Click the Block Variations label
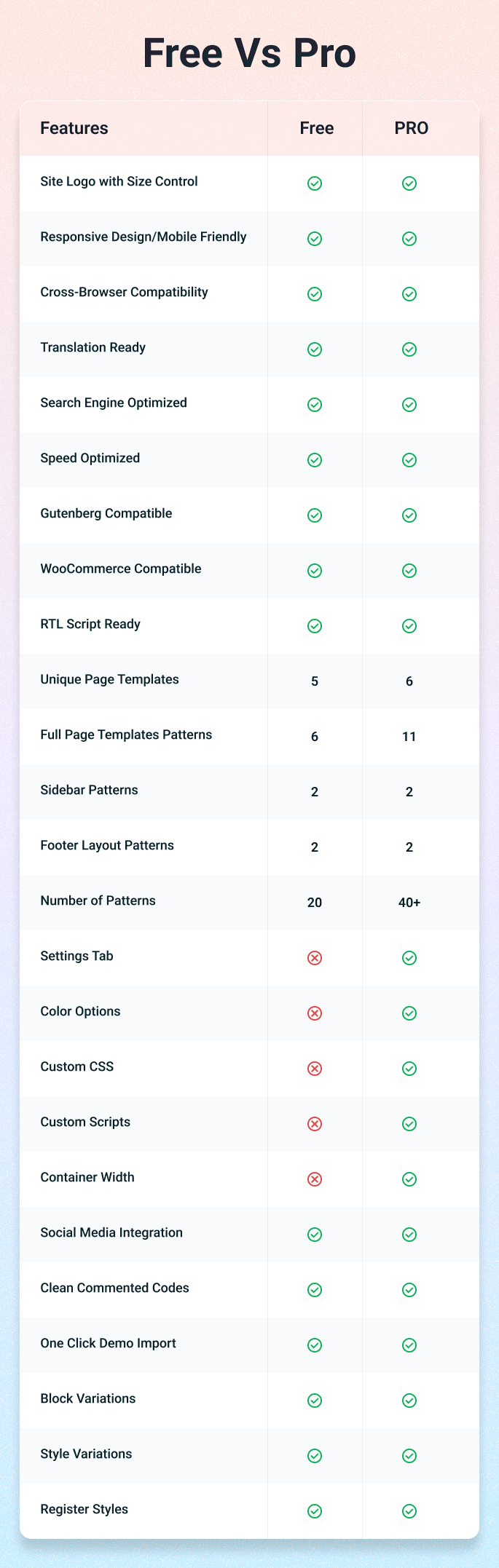 click(88, 1398)
